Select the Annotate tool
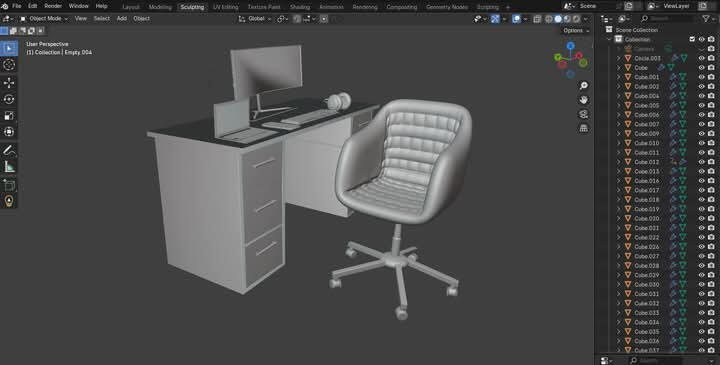720x365 pixels. tap(9, 150)
